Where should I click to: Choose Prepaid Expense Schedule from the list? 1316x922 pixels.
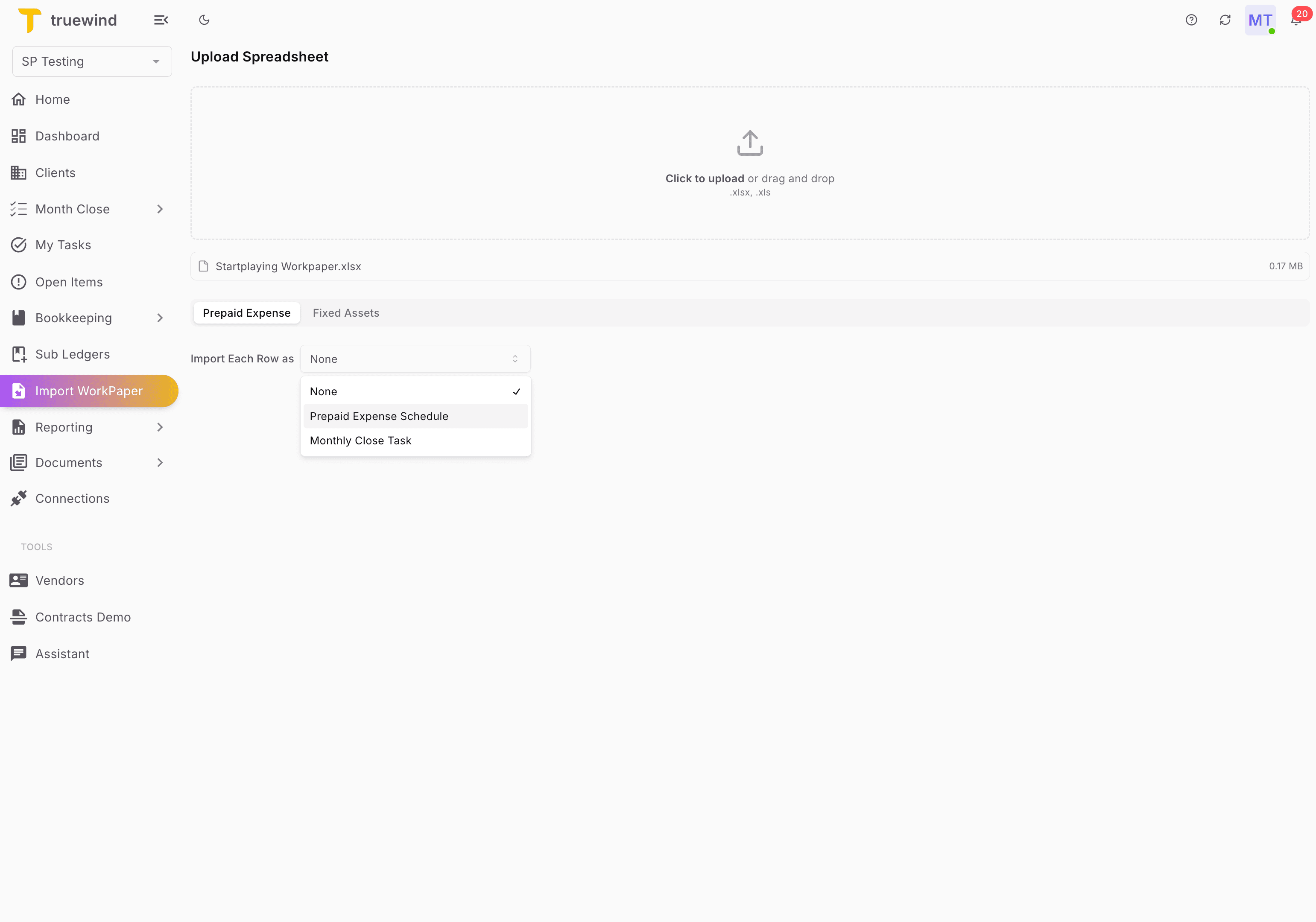coord(379,416)
